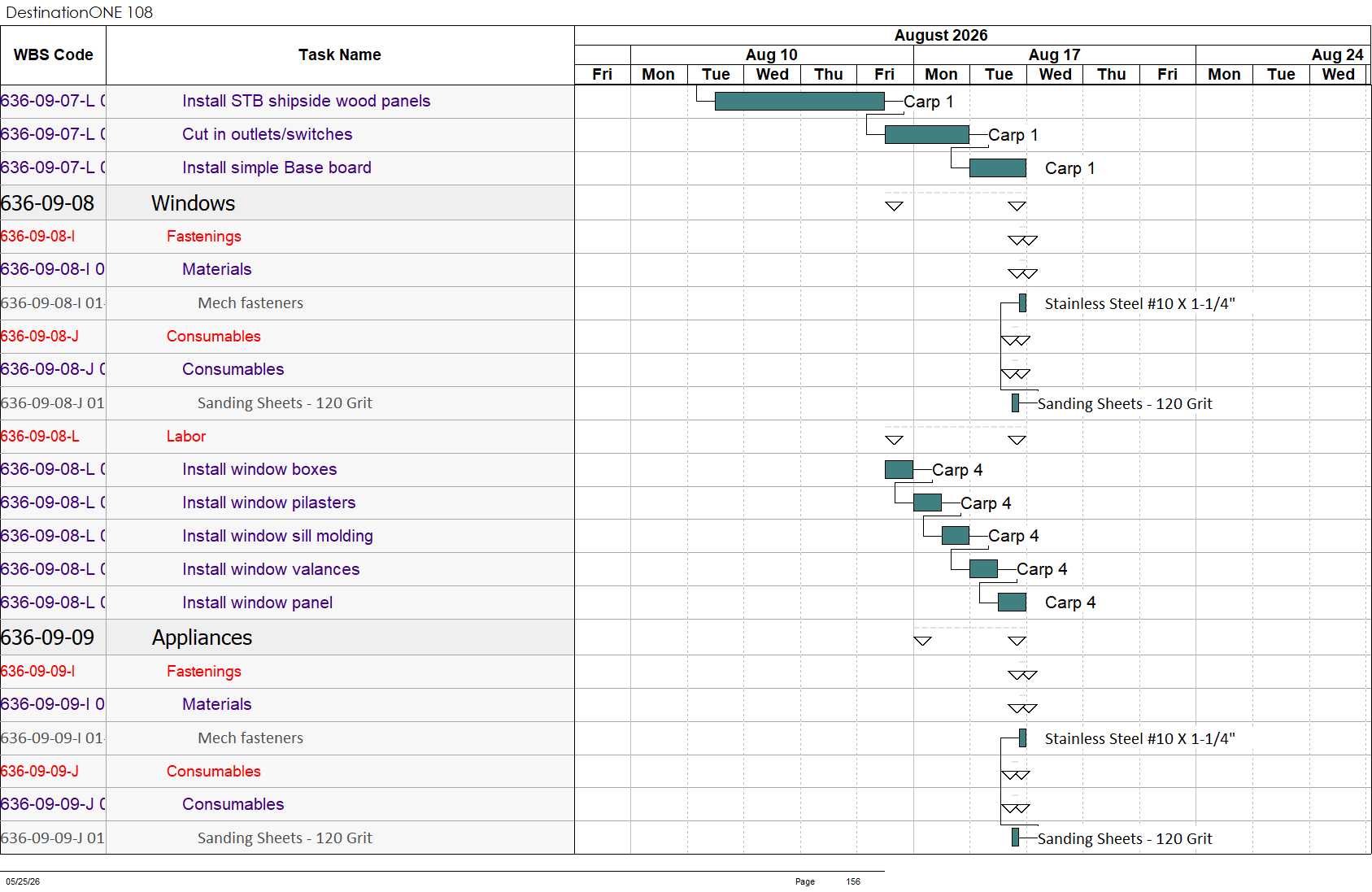Select Sanding Sheets task name in row 636-09-08-J 01

tap(285, 403)
